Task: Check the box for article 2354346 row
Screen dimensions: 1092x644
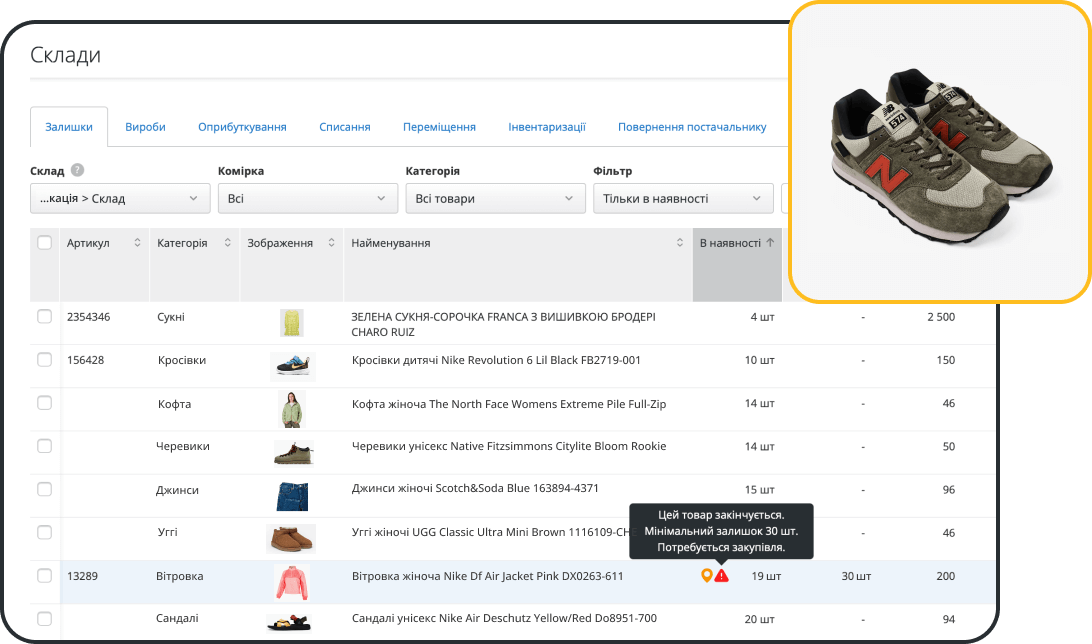Action: 45,317
